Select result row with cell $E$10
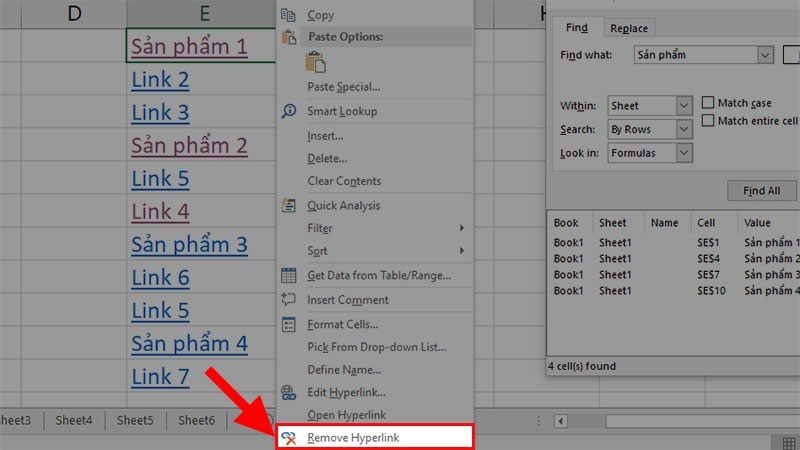 [x=673, y=290]
